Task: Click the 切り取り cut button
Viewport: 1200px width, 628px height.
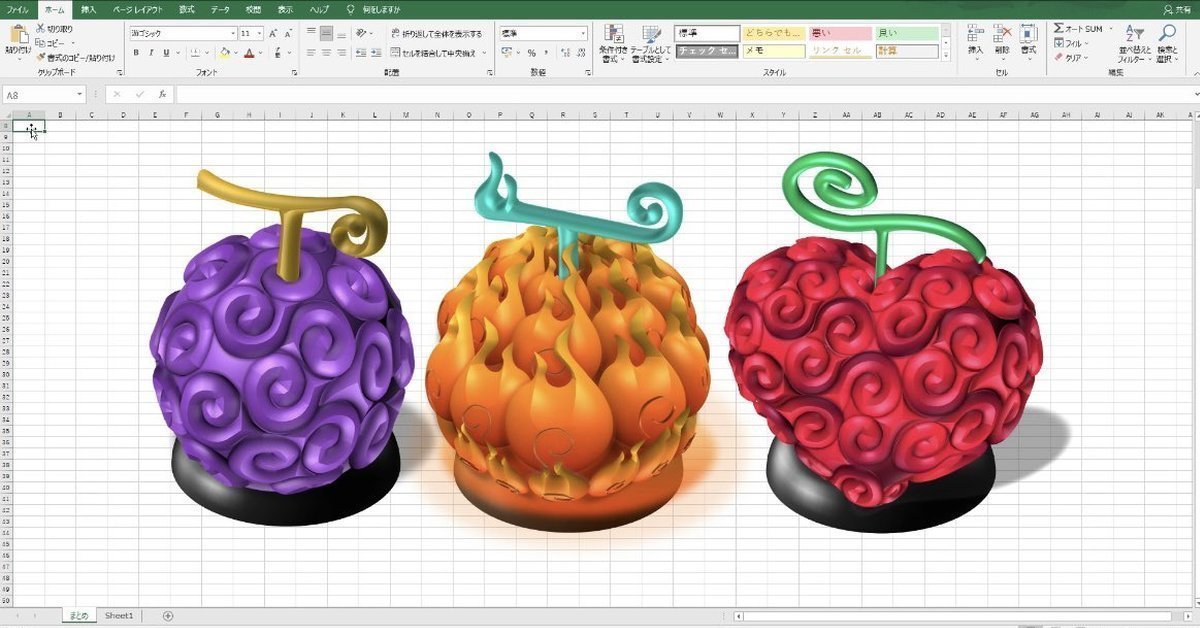Action: (54, 29)
